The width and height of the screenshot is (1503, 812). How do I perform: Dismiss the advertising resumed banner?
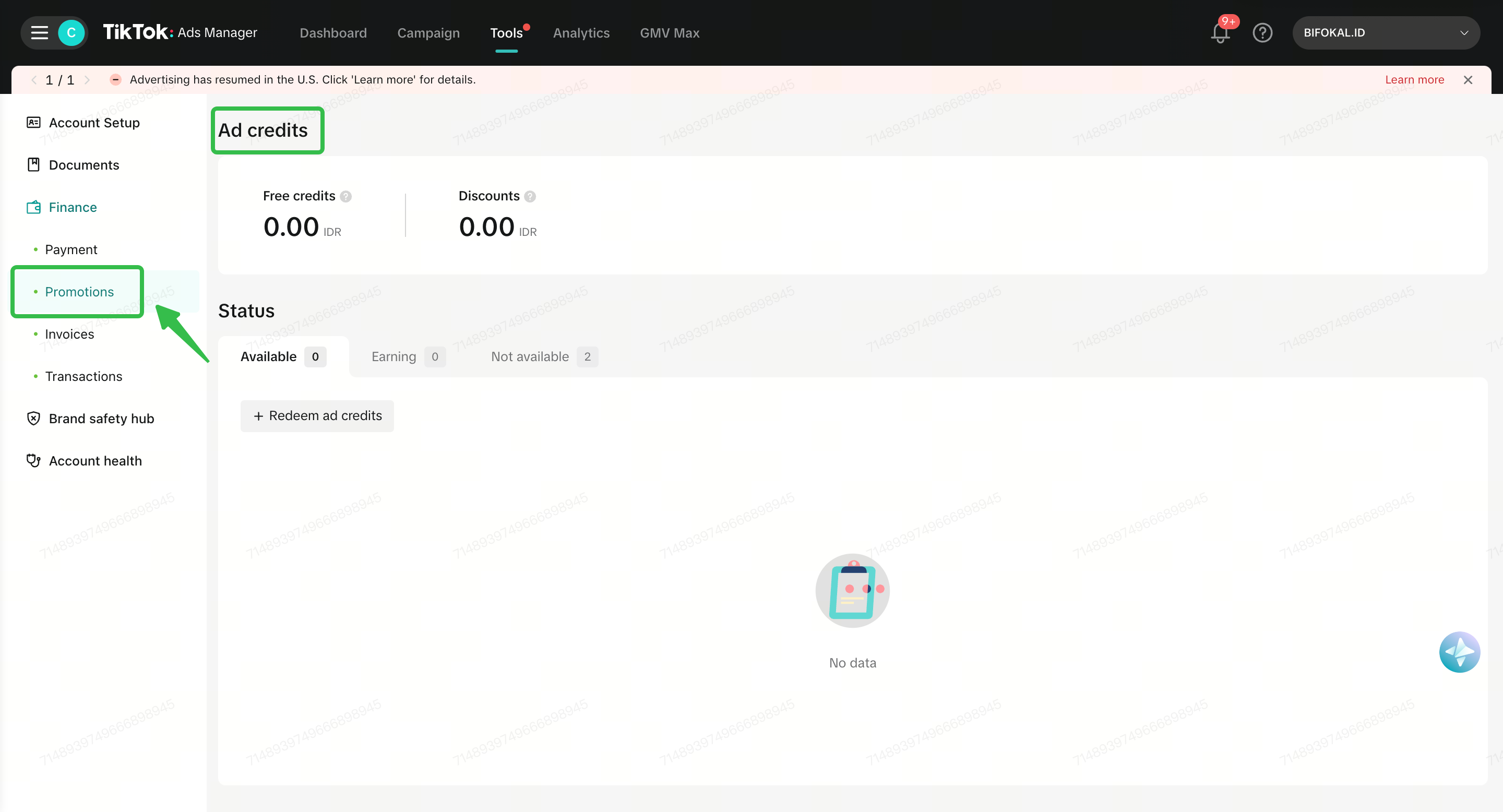(x=1468, y=80)
